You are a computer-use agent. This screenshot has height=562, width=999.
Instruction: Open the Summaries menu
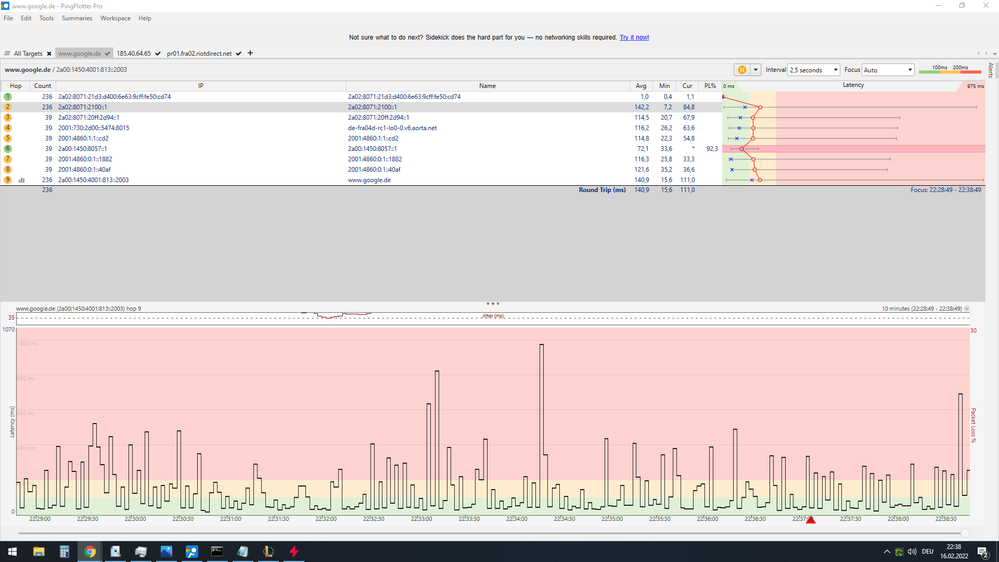(x=77, y=18)
